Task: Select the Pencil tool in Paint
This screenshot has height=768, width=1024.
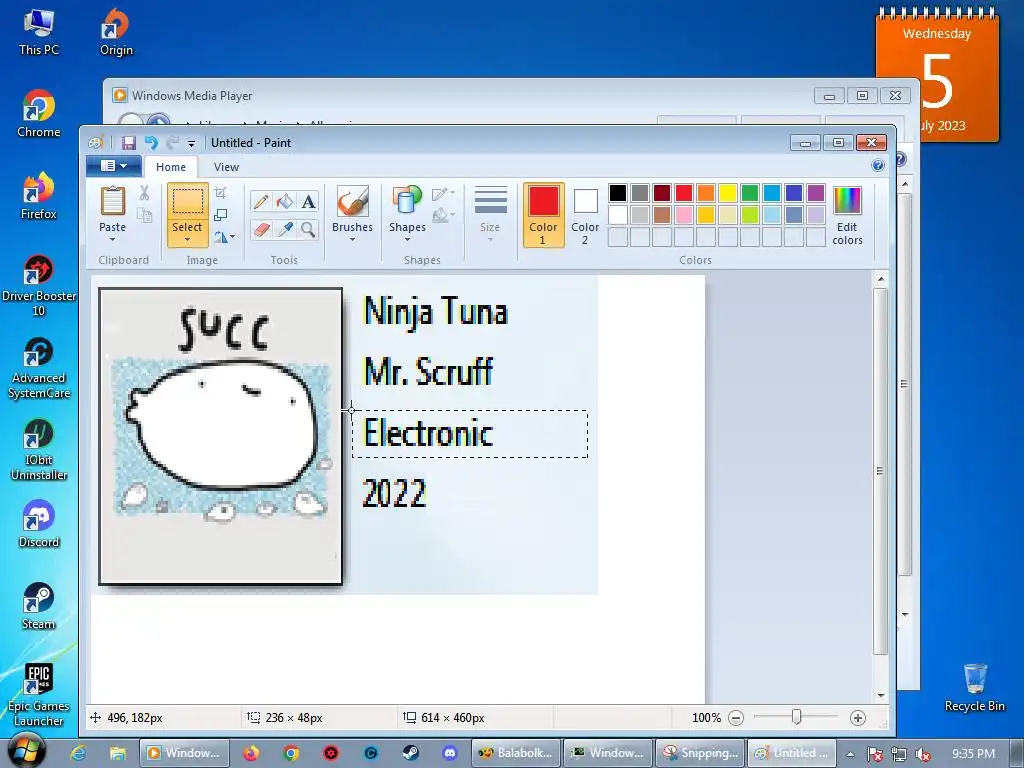Action: click(261, 201)
